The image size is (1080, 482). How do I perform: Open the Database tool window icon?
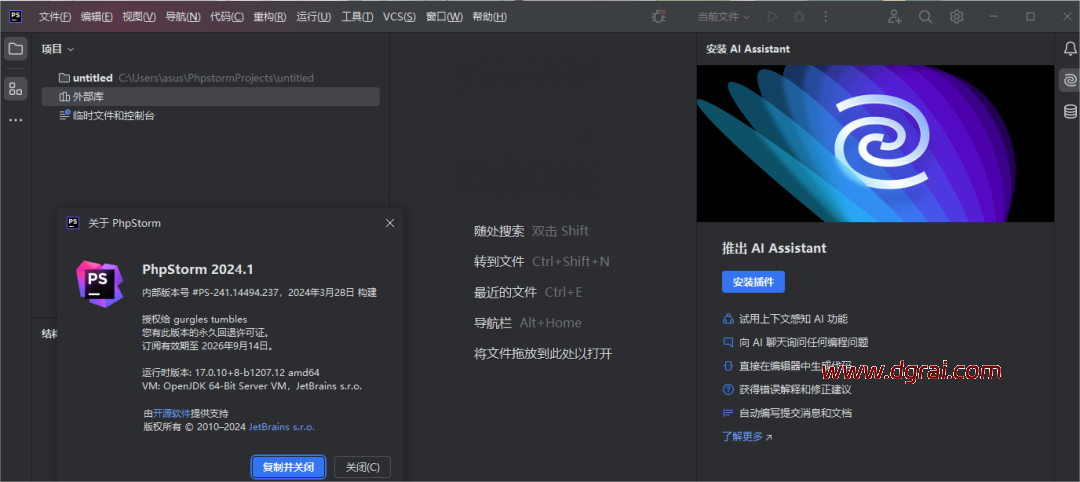1070,111
